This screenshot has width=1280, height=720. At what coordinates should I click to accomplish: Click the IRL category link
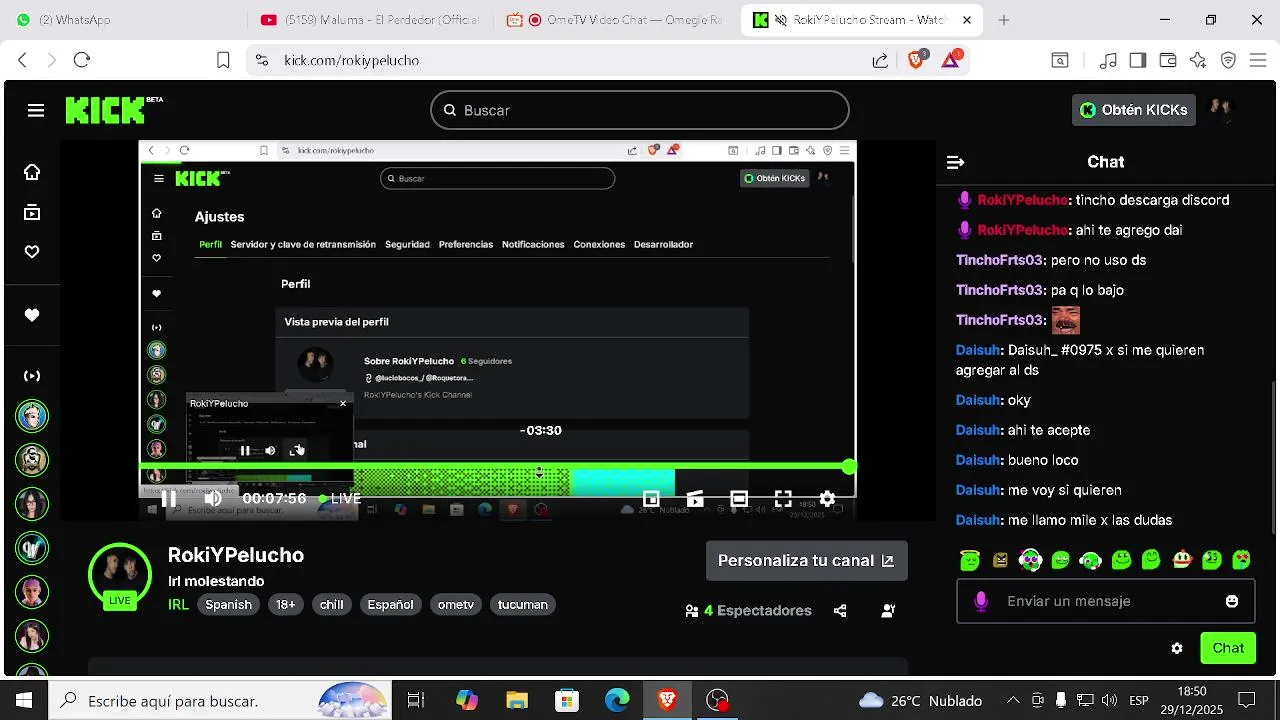[178, 604]
